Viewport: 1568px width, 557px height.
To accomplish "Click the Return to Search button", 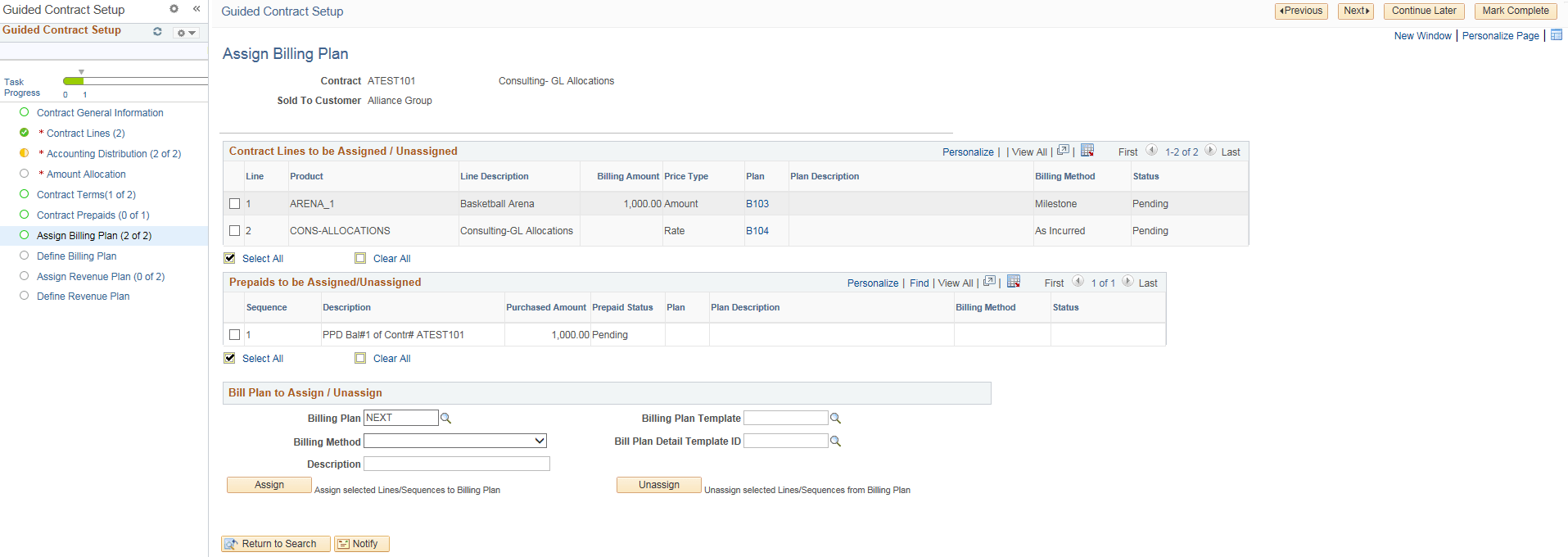I will click(x=276, y=544).
